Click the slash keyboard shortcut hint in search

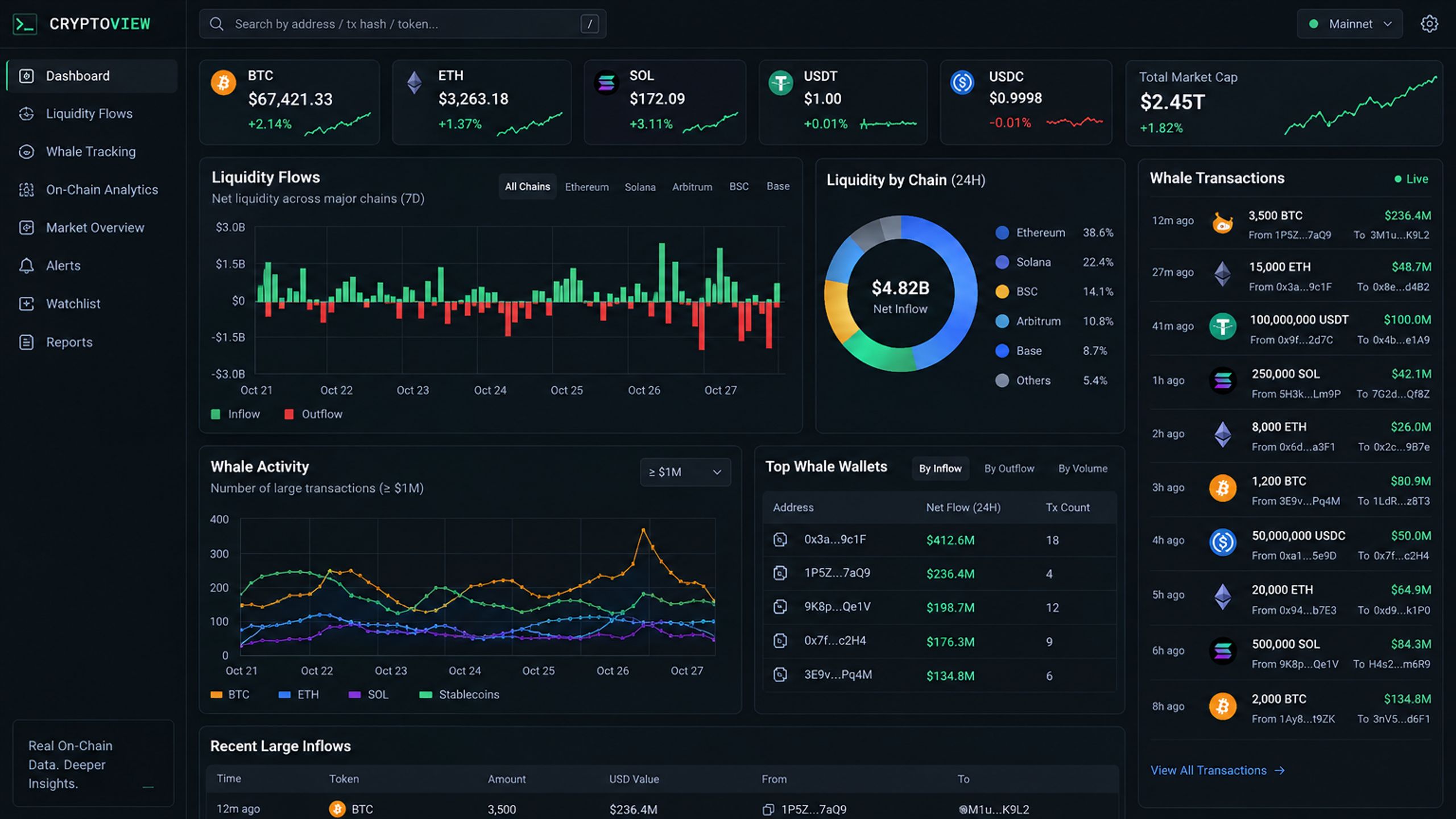click(590, 24)
